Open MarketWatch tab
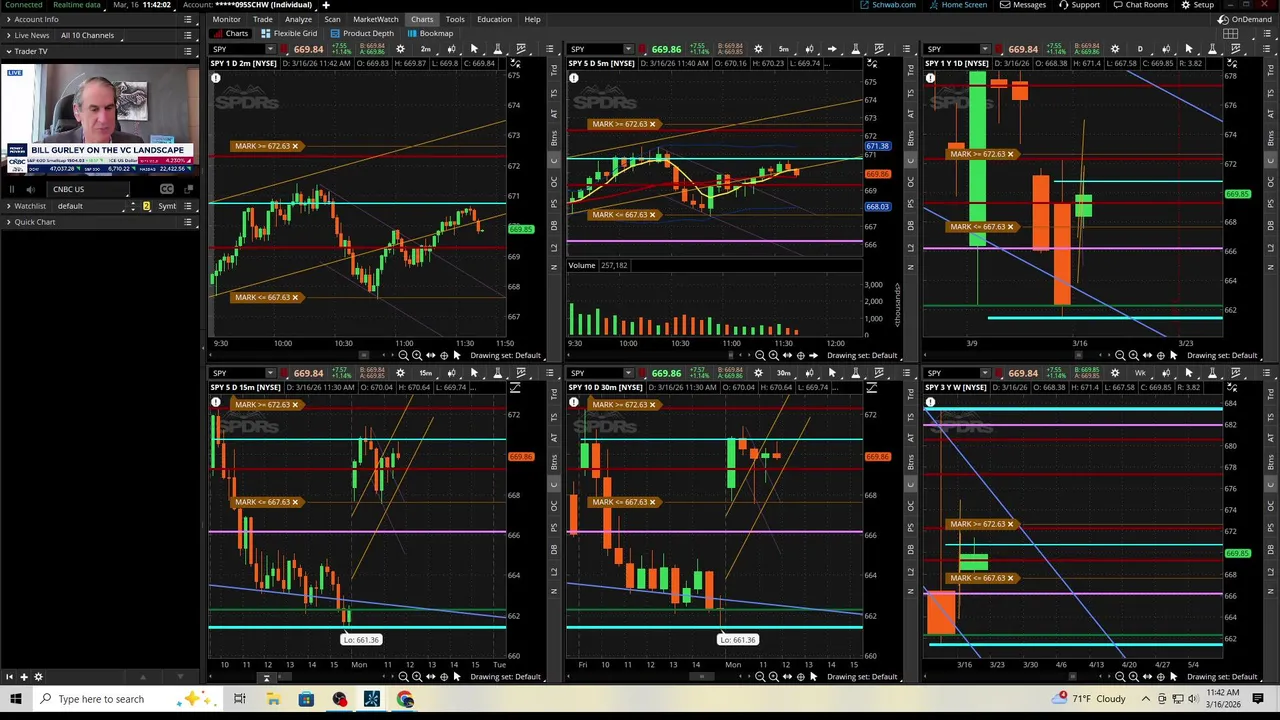1280x720 pixels. click(x=375, y=19)
